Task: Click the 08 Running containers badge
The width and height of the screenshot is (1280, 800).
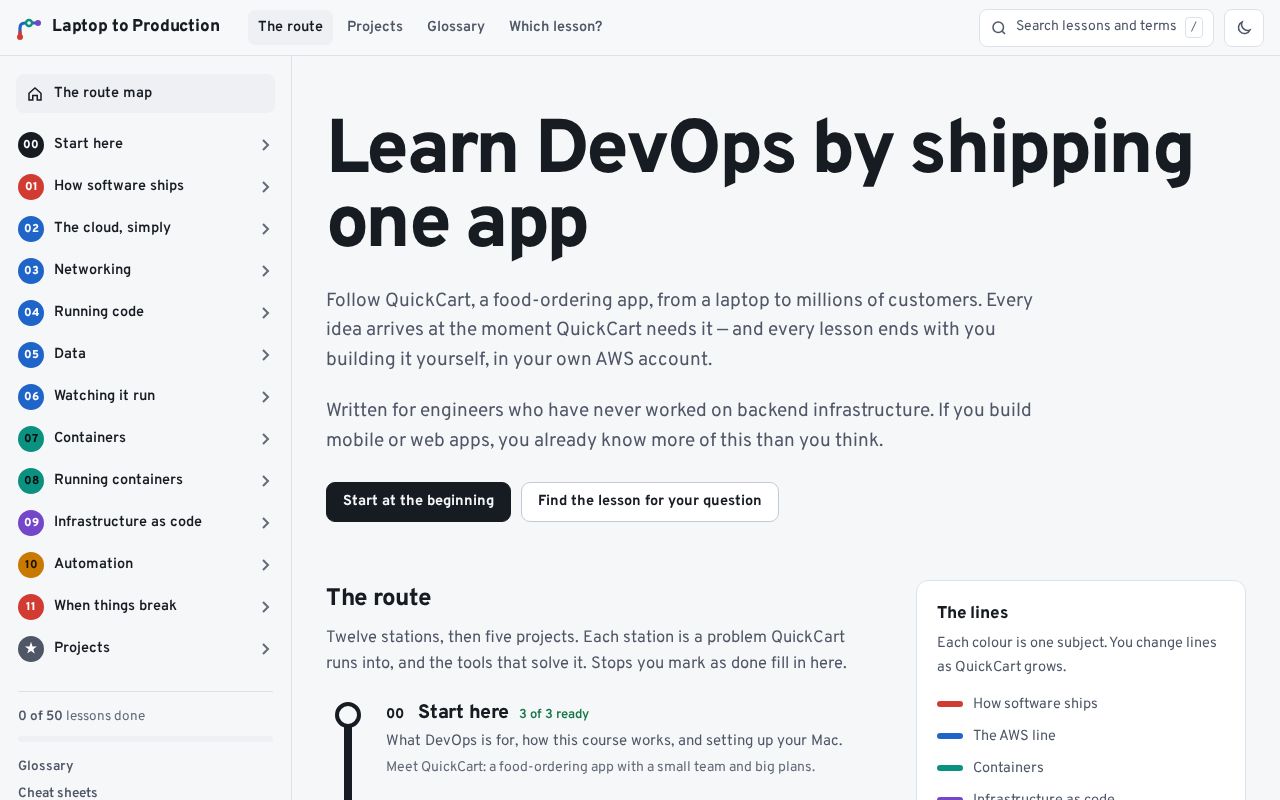Action: [31, 481]
